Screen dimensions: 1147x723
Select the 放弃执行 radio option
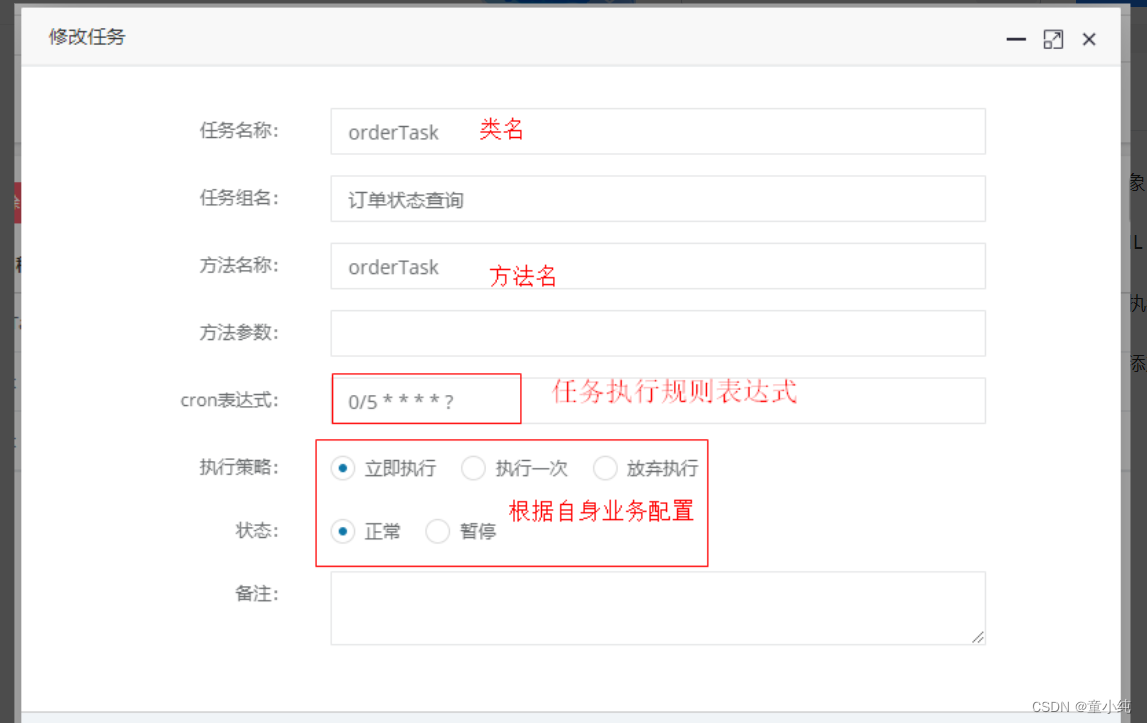point(605,468)
